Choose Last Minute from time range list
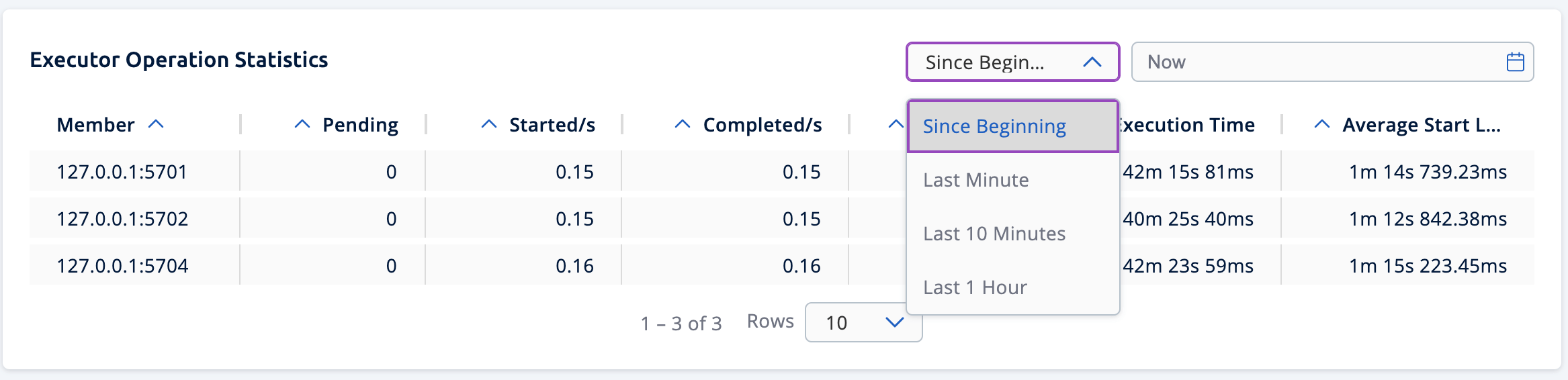This screenshot has width=1568, height=380. click(x=975, y=180)
